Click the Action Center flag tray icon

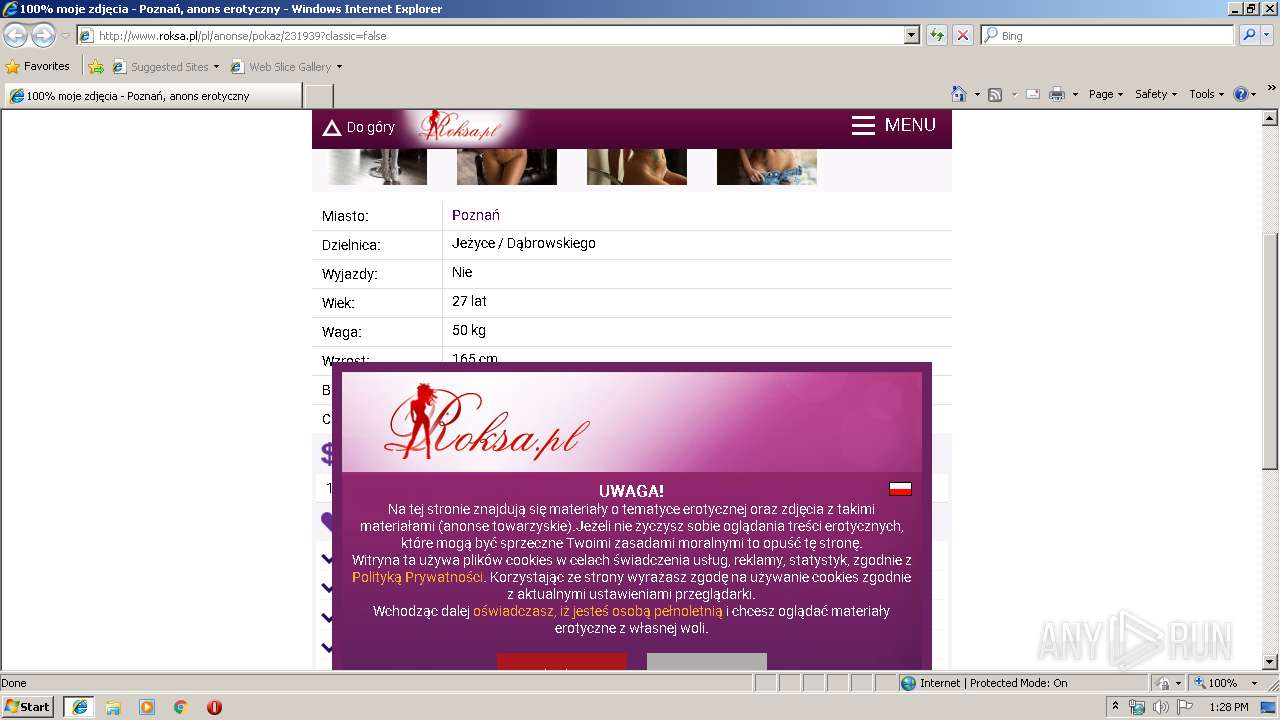pos(1183,707)
